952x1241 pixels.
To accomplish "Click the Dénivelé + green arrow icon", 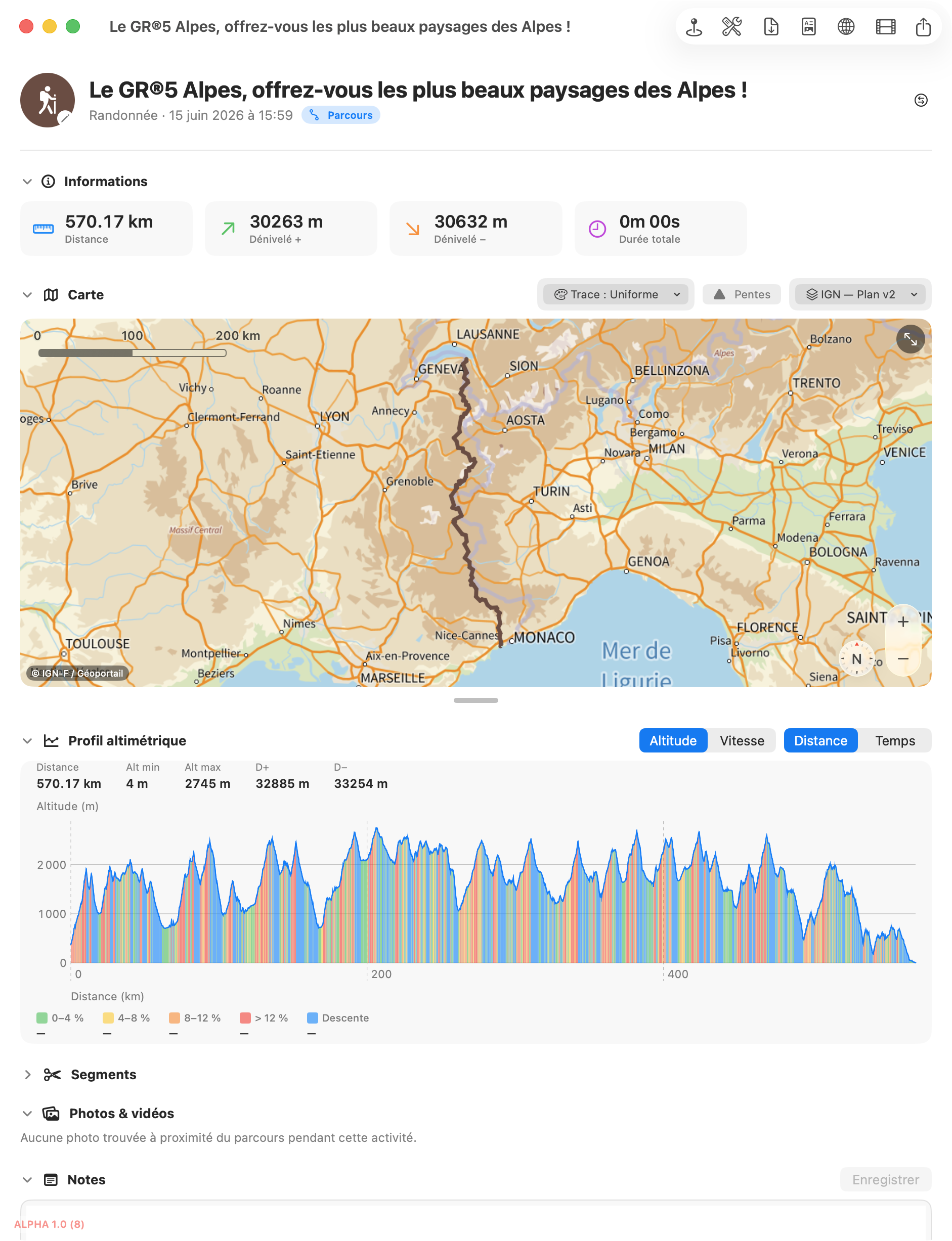I will click(x=228, y=229).
